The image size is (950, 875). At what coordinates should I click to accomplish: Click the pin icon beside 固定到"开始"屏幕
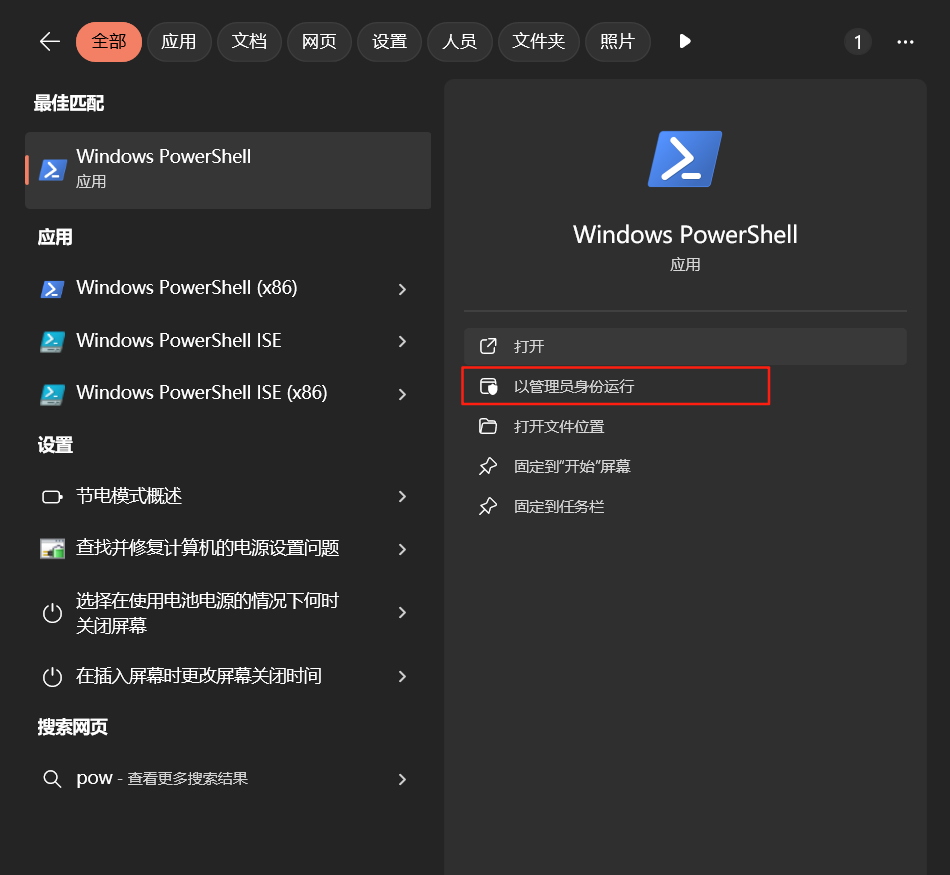tap(488, 466)
